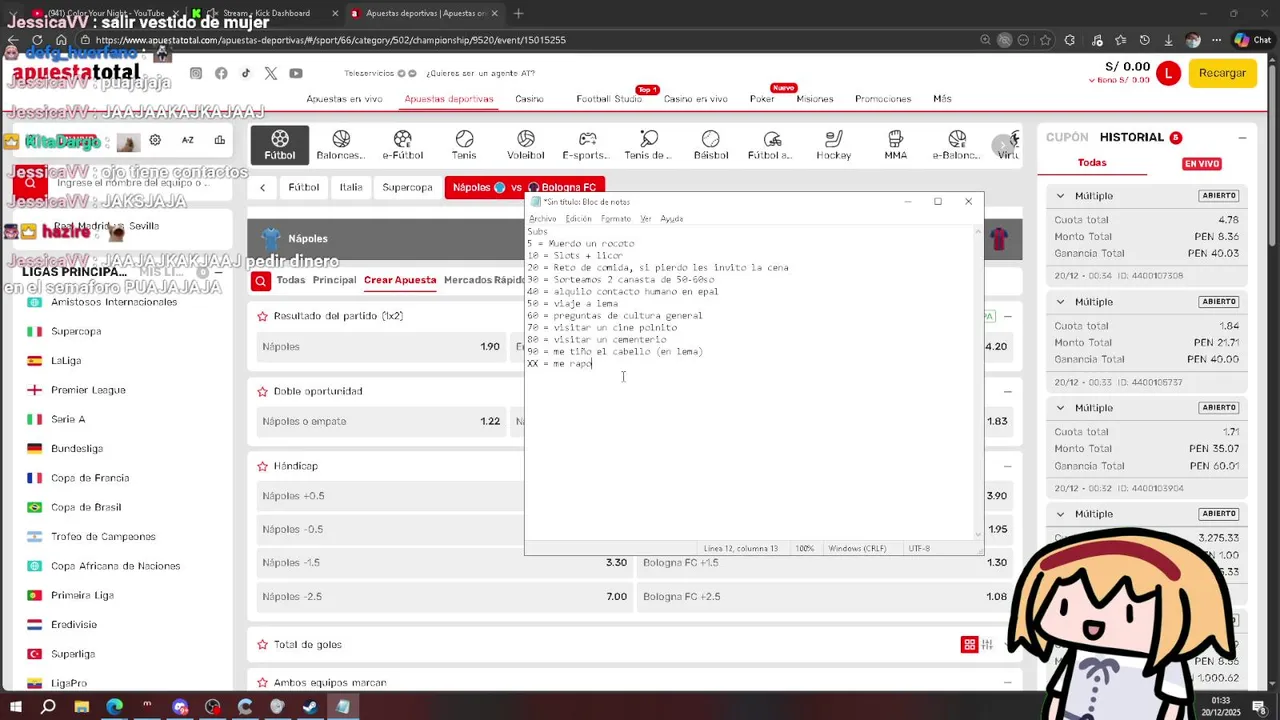Screen dimensions: 1280x720
Task: Open the Poker menu item
Action: (762, 99)
